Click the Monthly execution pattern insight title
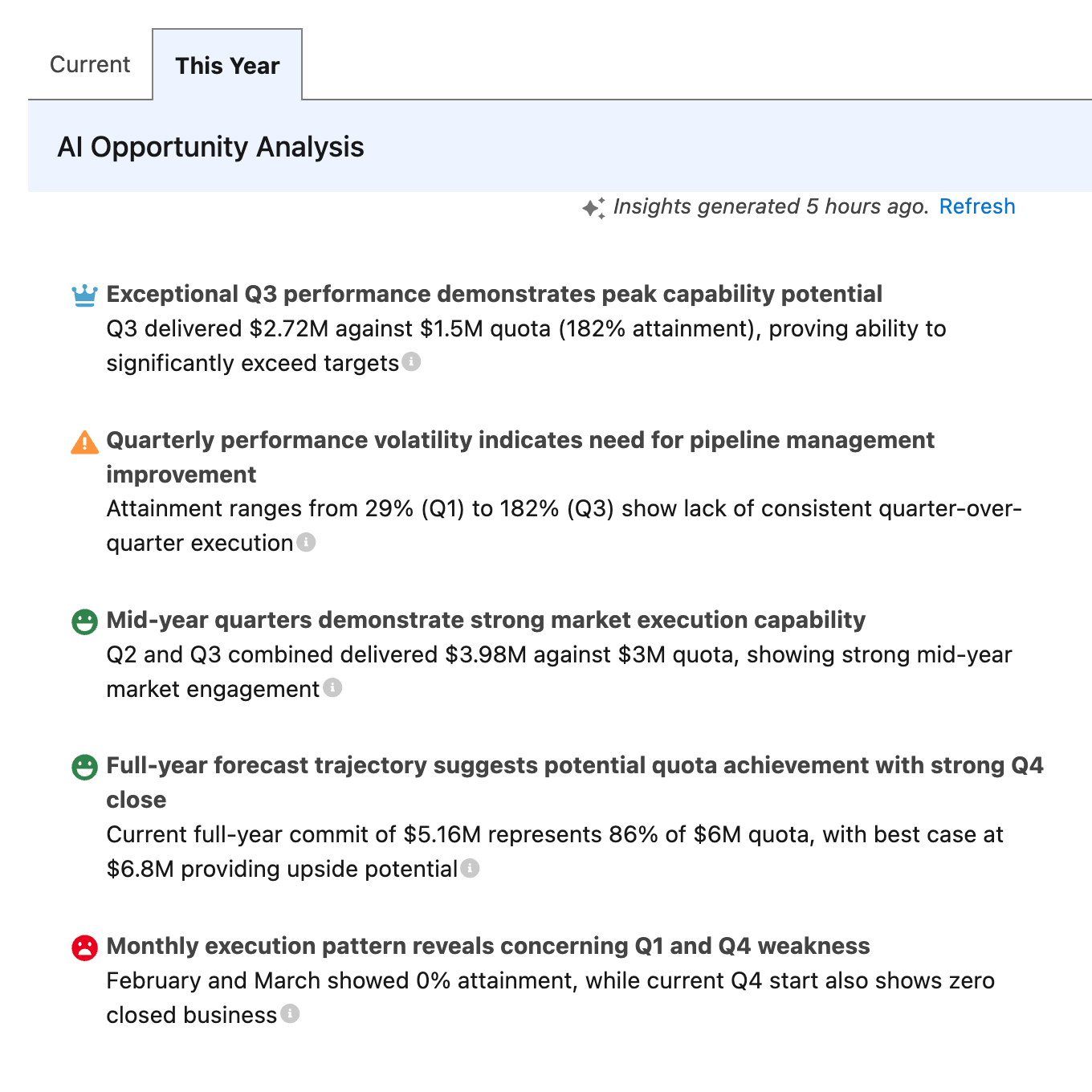The width and height of the screenshot is (1092, 1092). tap(488, 946)
